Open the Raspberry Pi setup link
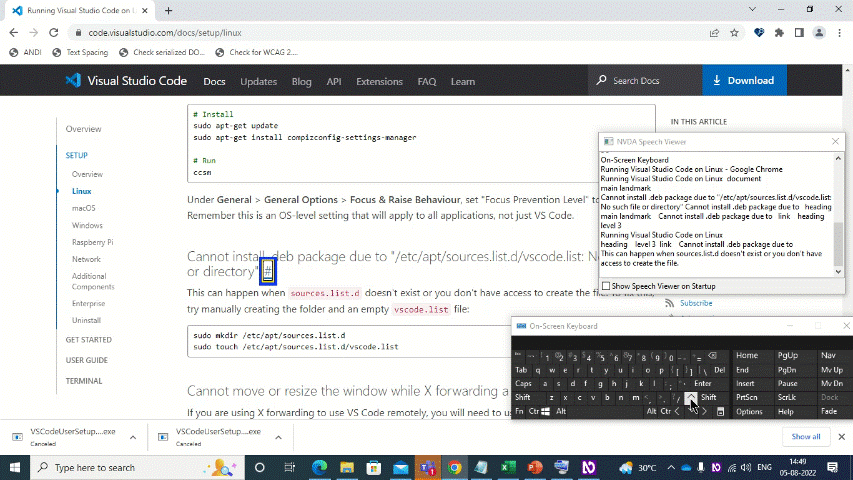The height and width of the screenshot is (480, 853). [92, 242]
